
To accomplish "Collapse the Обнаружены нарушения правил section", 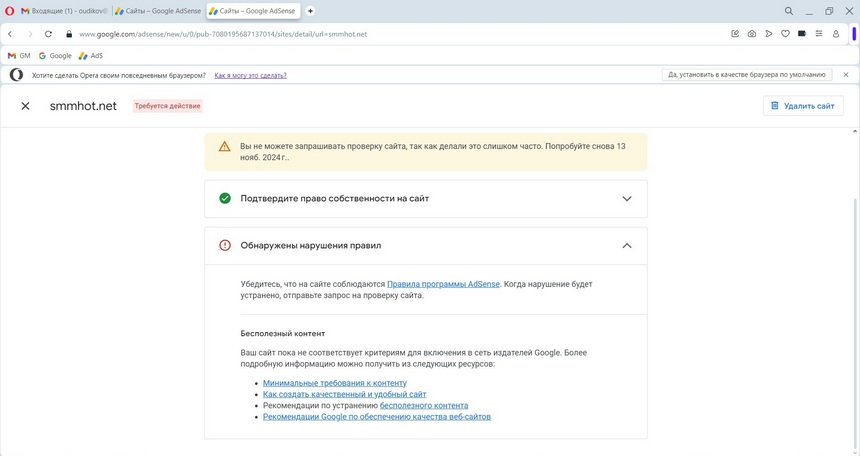I will coord(626,246).
